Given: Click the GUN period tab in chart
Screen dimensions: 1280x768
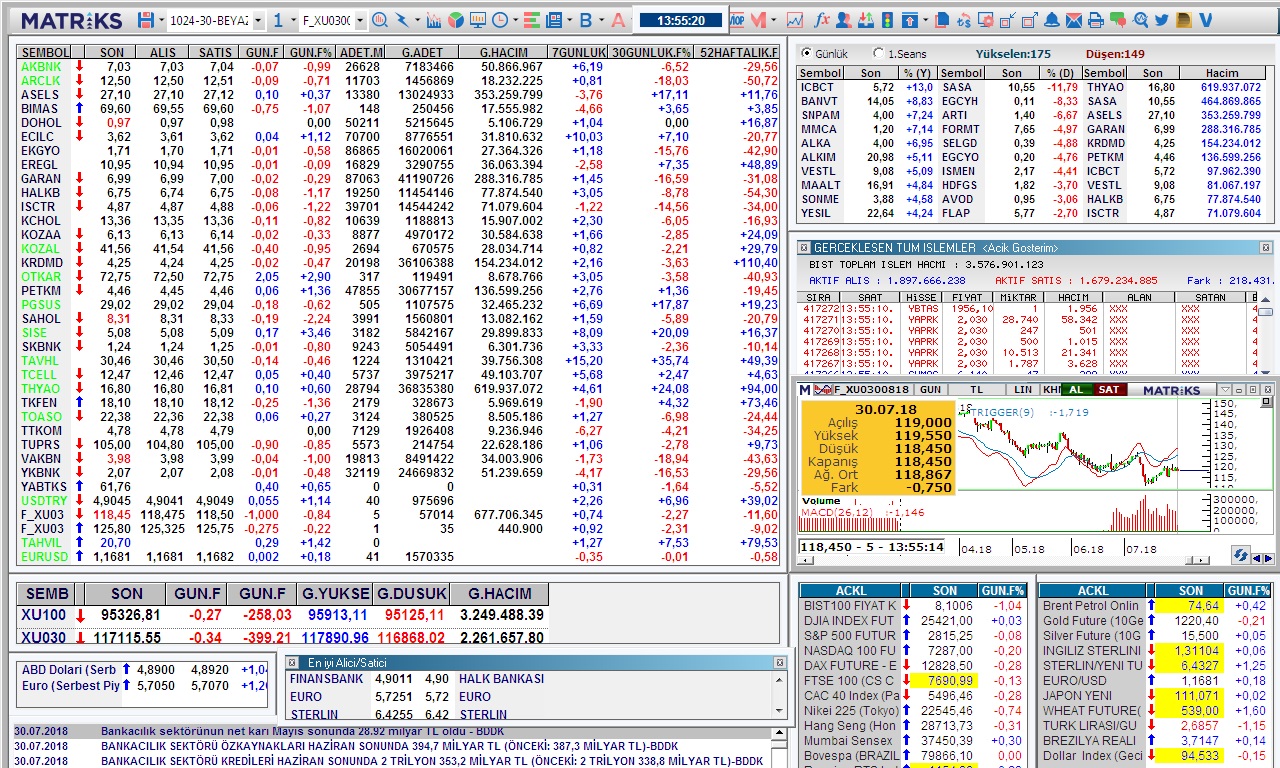Looking at the screenshot, I should (x=930, y=389).
